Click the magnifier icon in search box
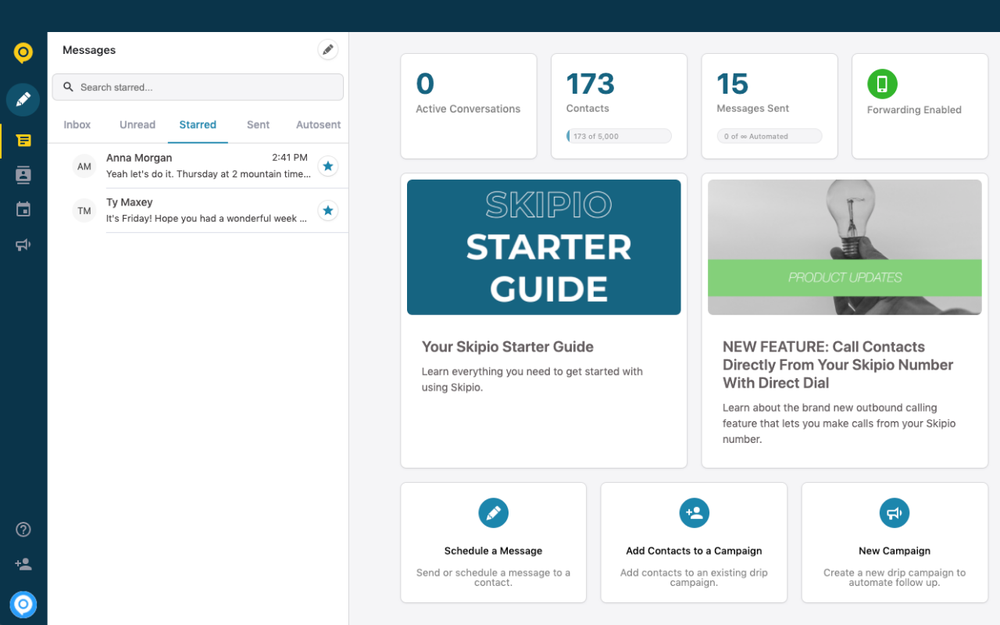The height and width of the screenshot is (625, 1000). point(68,87)
